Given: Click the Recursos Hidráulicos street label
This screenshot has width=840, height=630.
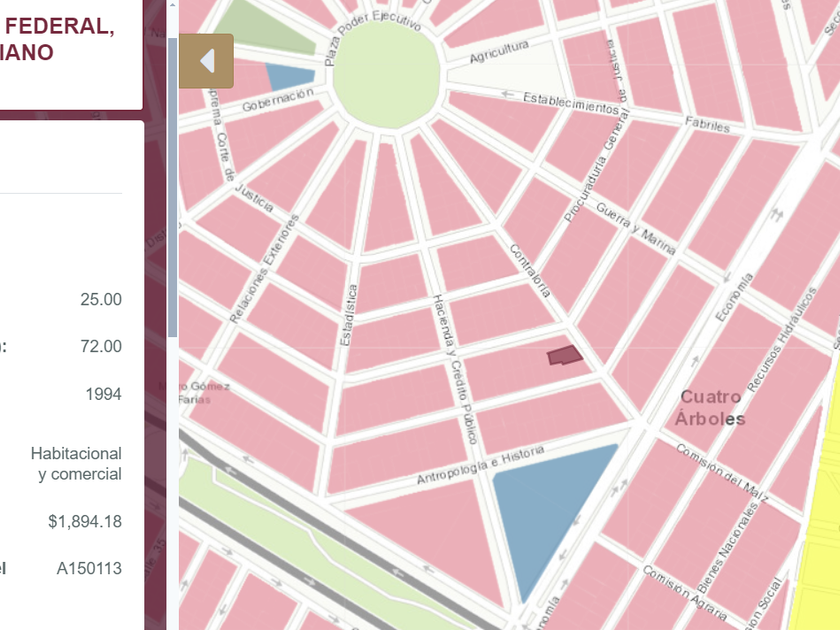Looking at the screenshot, I should click(x=782, y=339).
